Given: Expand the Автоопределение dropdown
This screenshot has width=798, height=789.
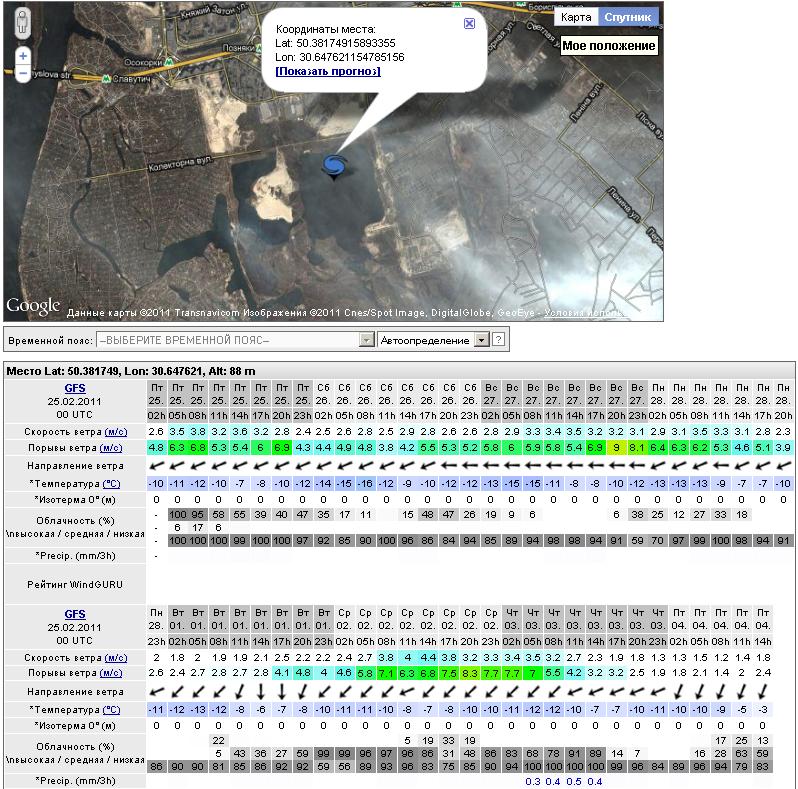Looking at the screenshot, I should [x=482, y=340].
